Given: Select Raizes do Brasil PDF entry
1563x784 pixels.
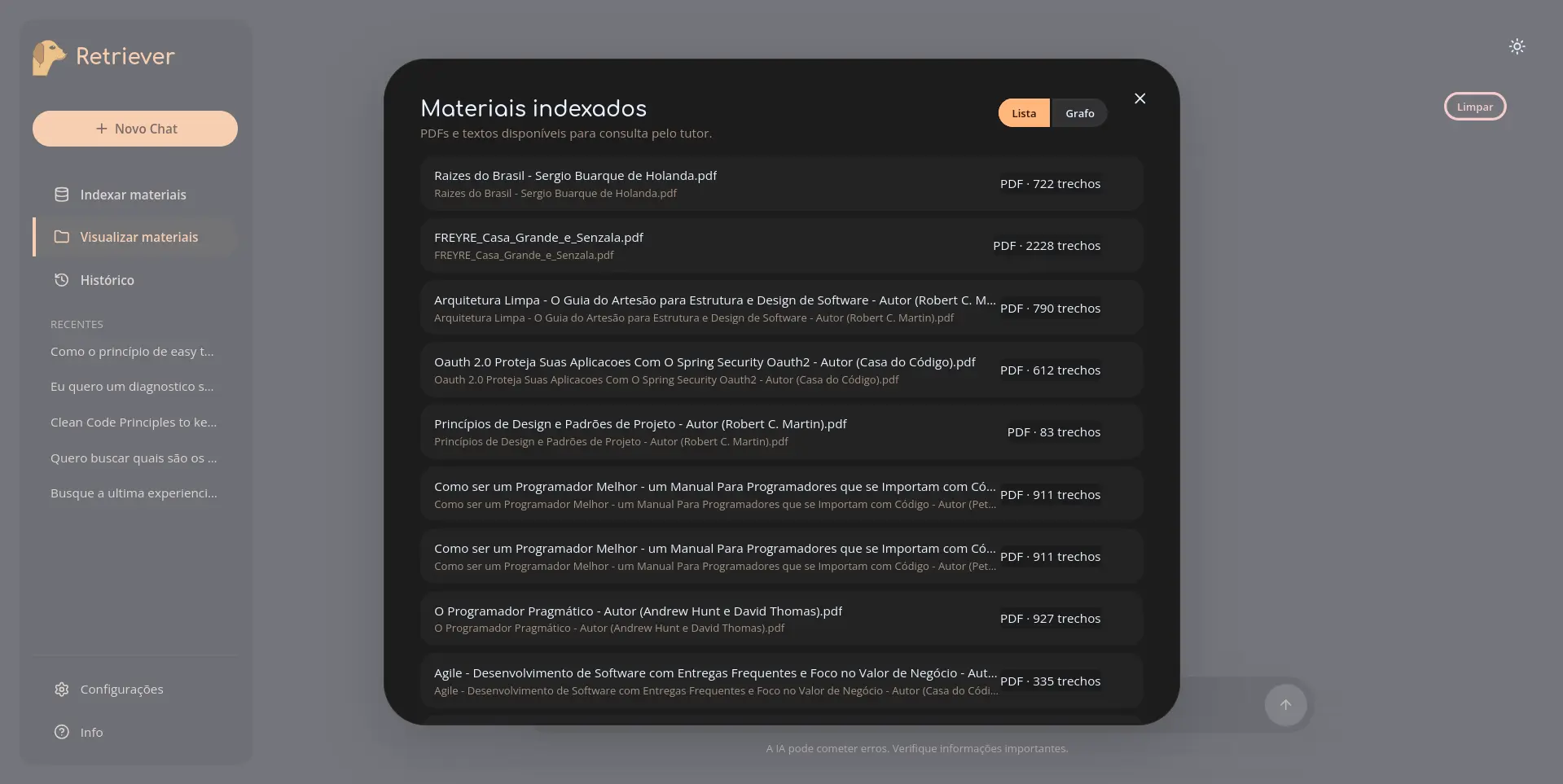Looking at the screenshot, I should click(781, 184).
